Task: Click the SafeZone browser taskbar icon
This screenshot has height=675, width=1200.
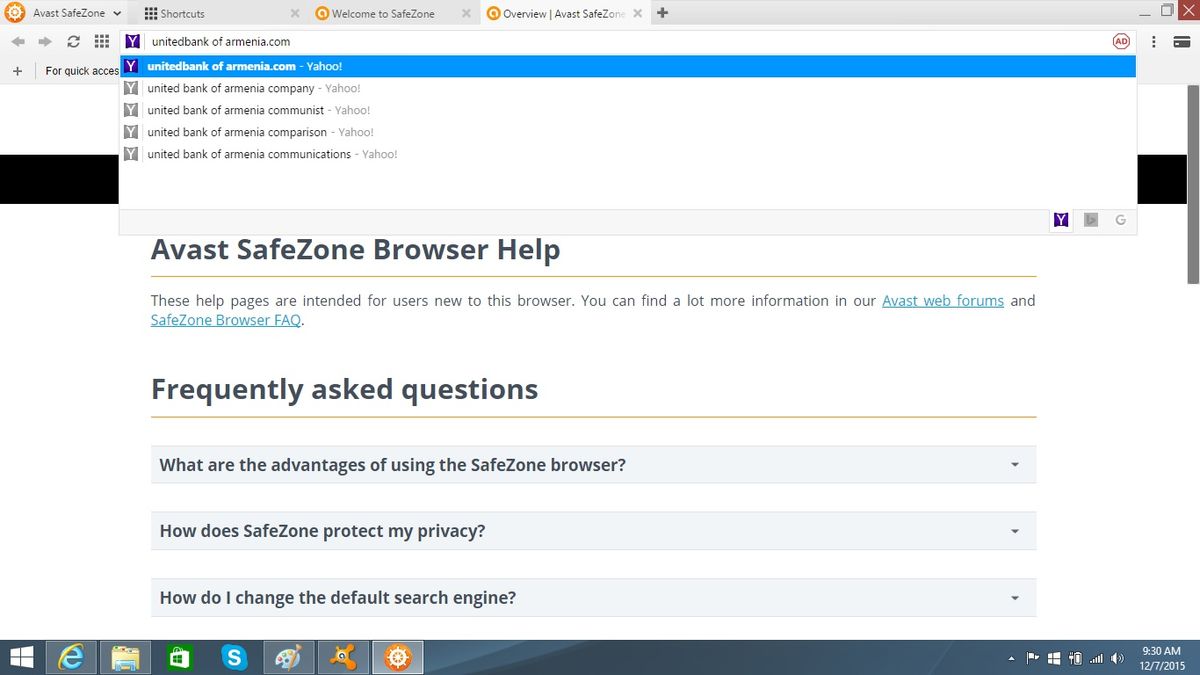Action: (398, 657)
